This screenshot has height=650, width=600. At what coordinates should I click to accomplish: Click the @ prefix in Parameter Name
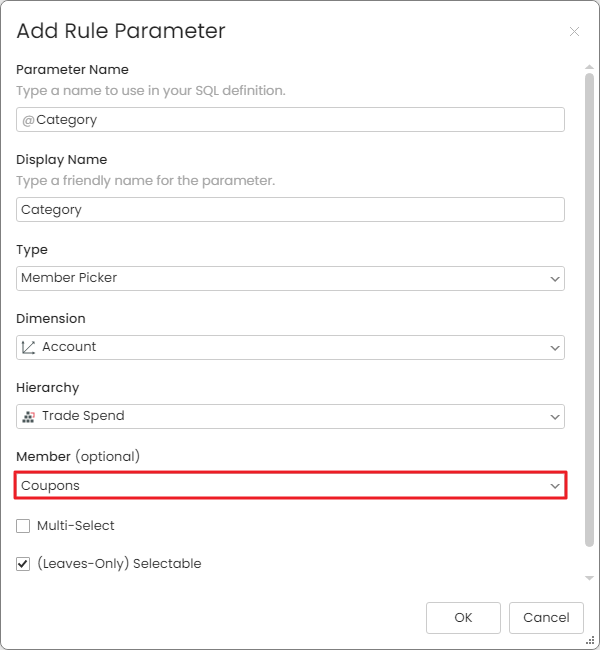(28, 120)
